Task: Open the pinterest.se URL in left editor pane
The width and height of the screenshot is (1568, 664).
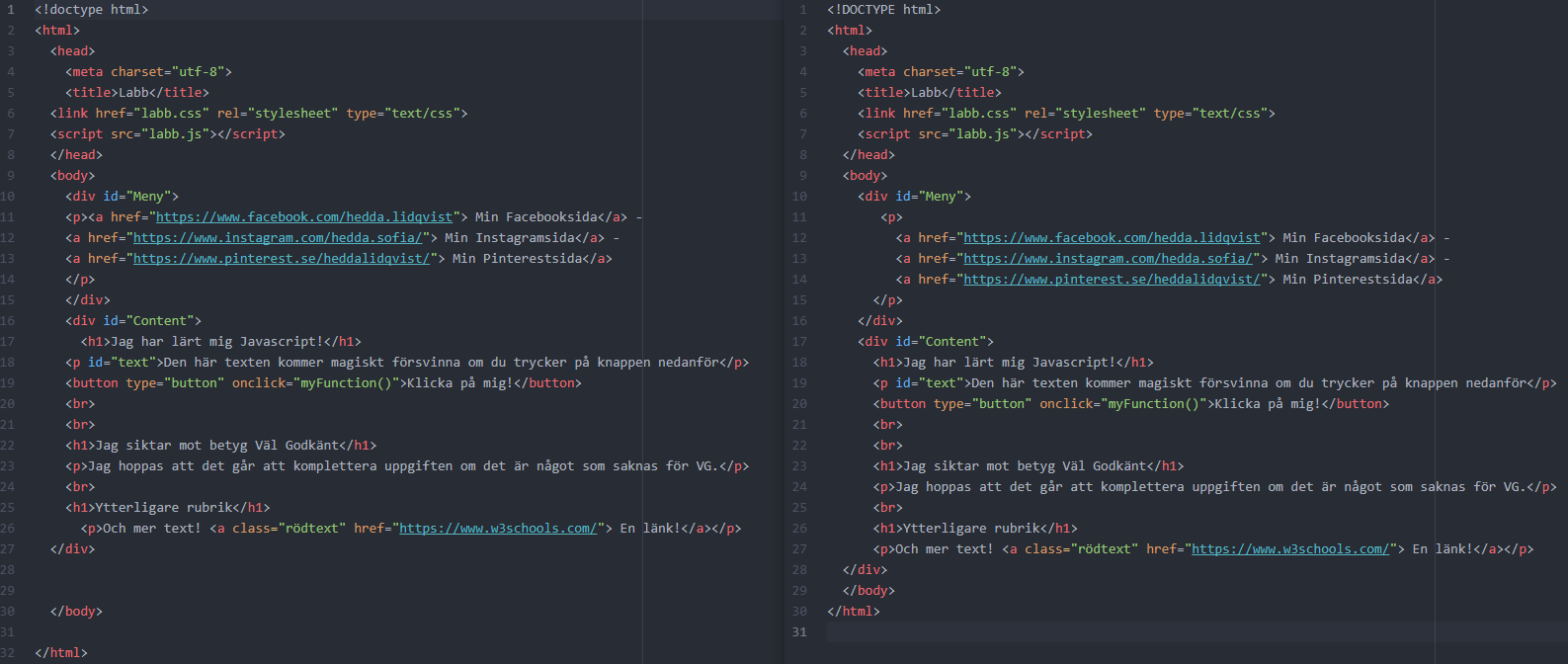Action: click(282, 259)
